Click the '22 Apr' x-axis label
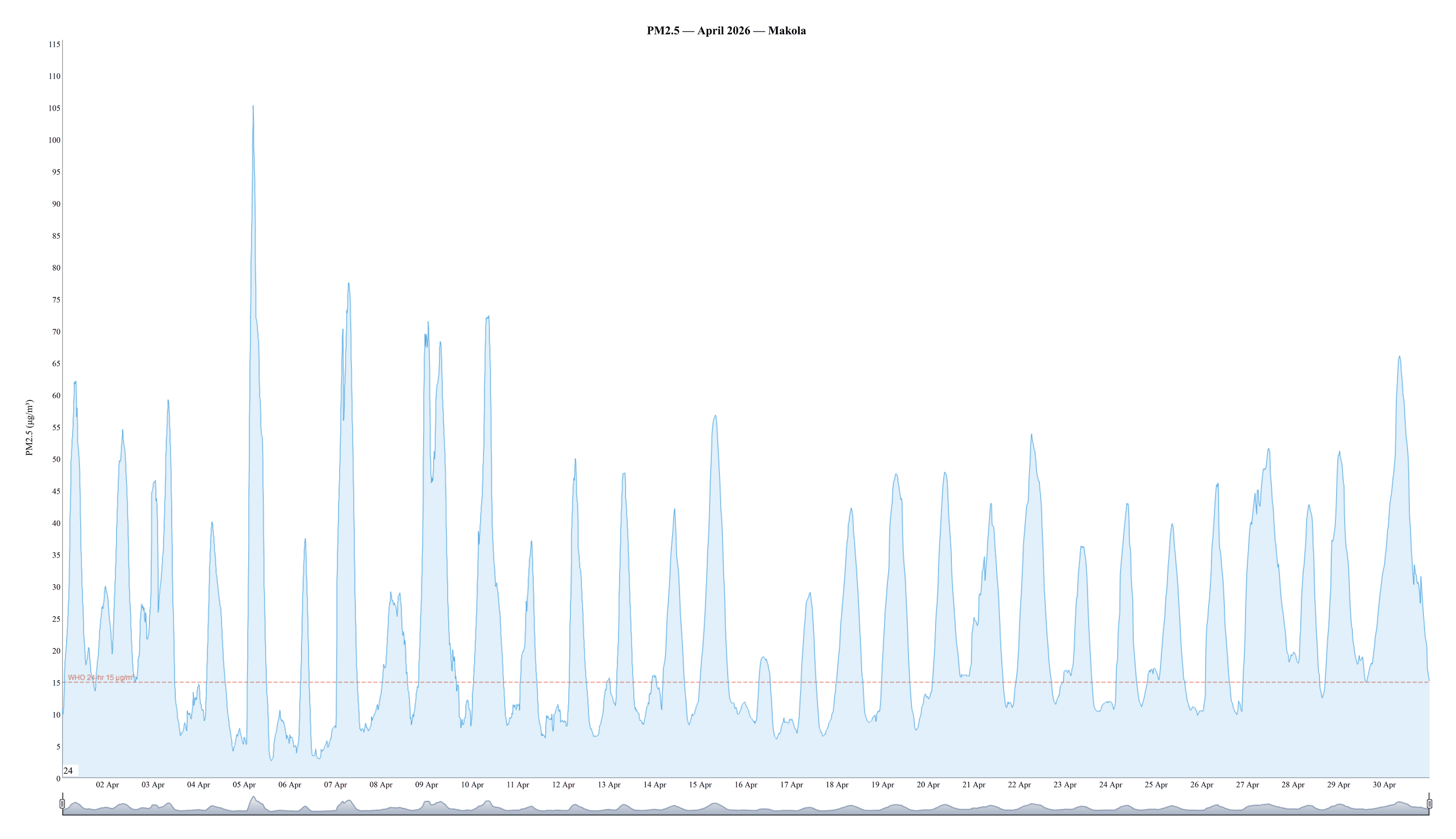 pos(1020,785)
